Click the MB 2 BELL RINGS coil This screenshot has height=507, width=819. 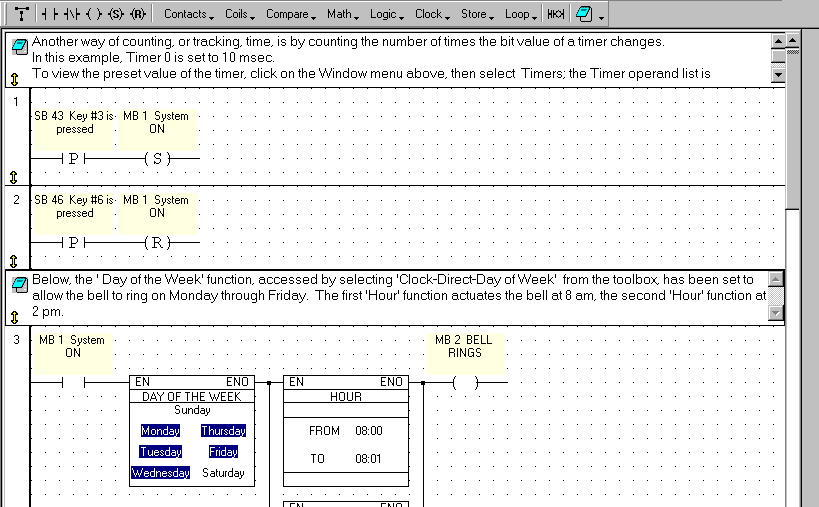point(463,382)
